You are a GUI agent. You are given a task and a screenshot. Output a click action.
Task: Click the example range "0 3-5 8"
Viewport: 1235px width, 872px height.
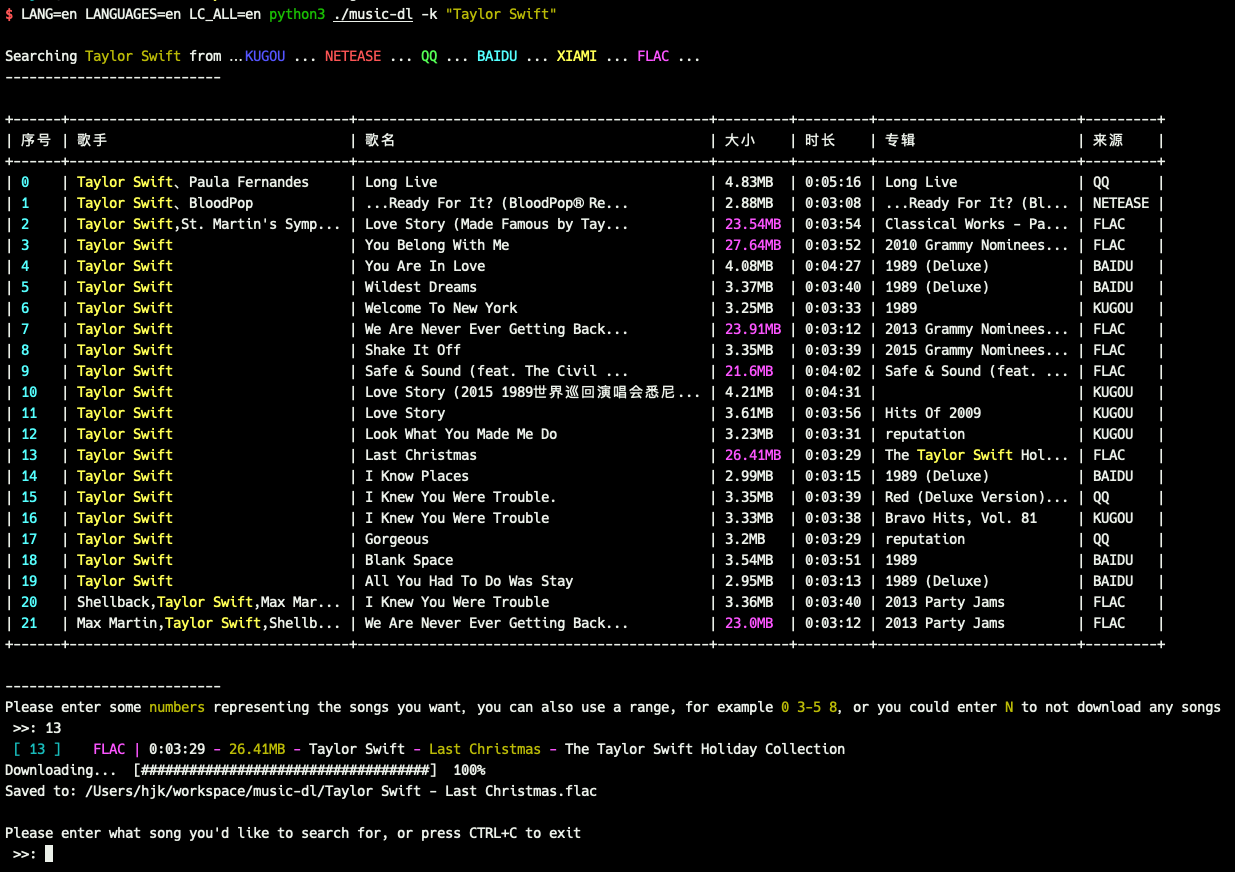tap(809, 707)
